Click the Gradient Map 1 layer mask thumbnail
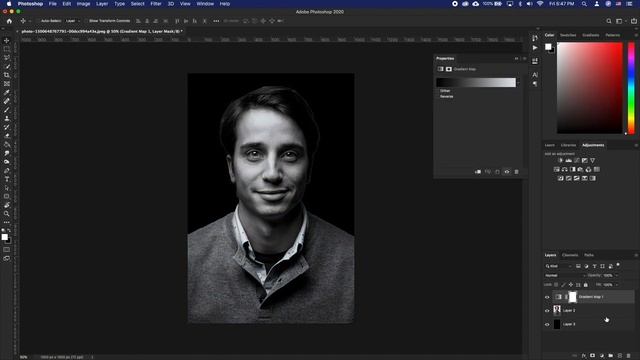Image resolution: width=640 pixels, height=360 pixels. (573, 297)
